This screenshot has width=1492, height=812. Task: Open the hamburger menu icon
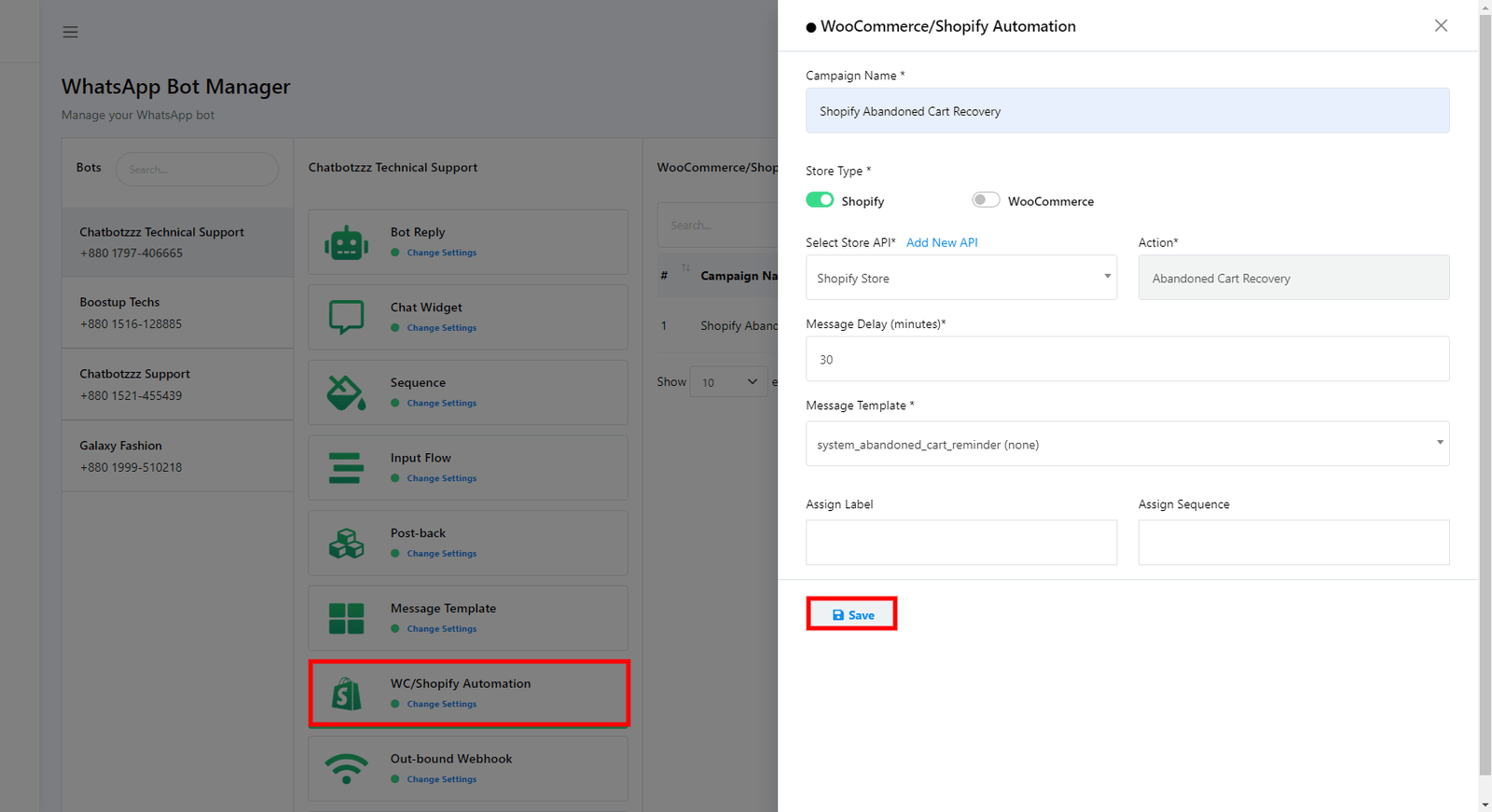(x=70, y=32)
